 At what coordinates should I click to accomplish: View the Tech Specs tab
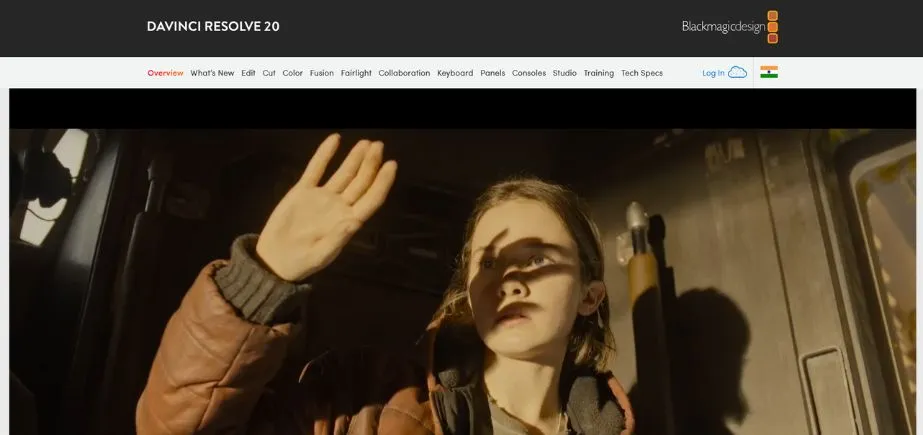click(x=642, y=73)
